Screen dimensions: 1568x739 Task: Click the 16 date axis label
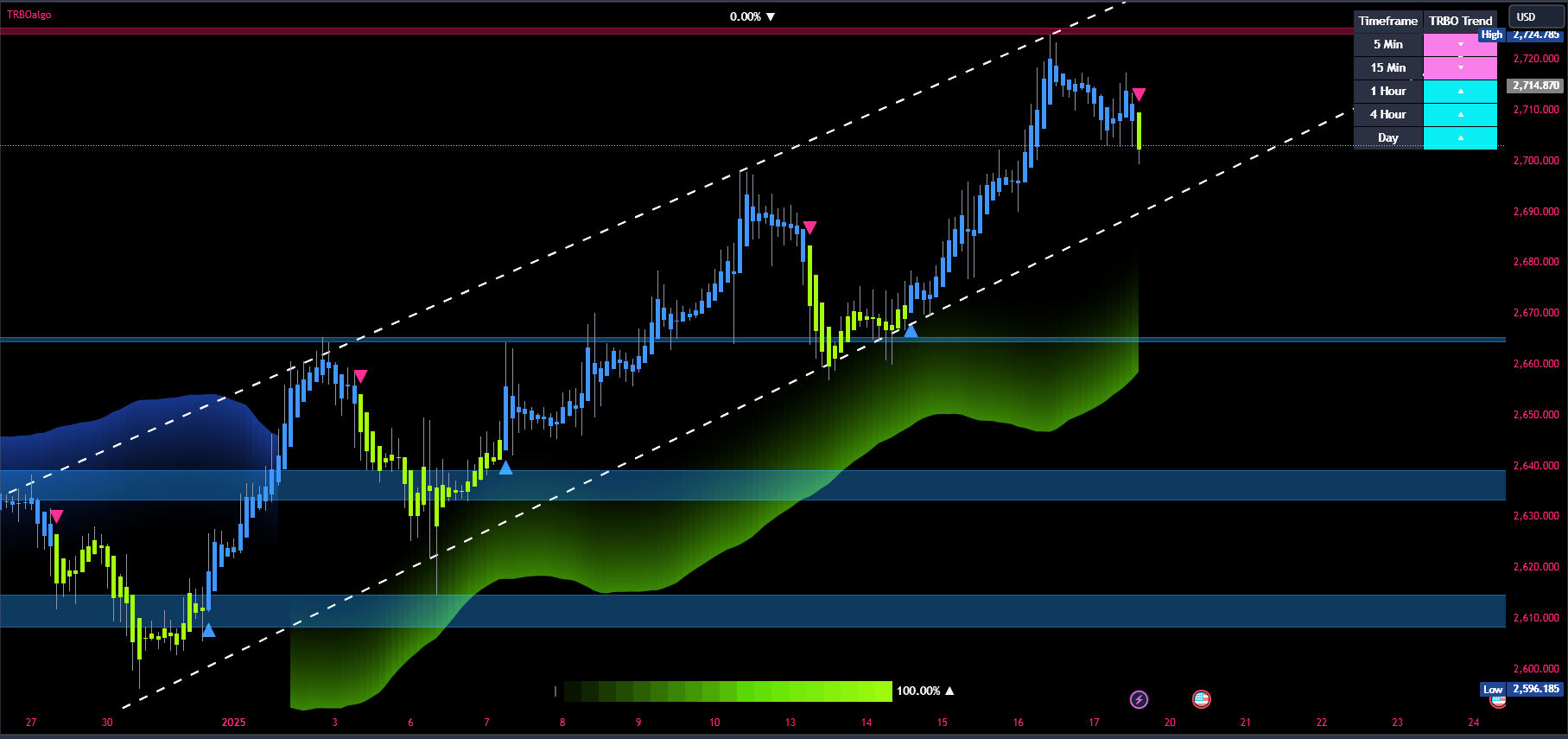(x=1018, y=723)
